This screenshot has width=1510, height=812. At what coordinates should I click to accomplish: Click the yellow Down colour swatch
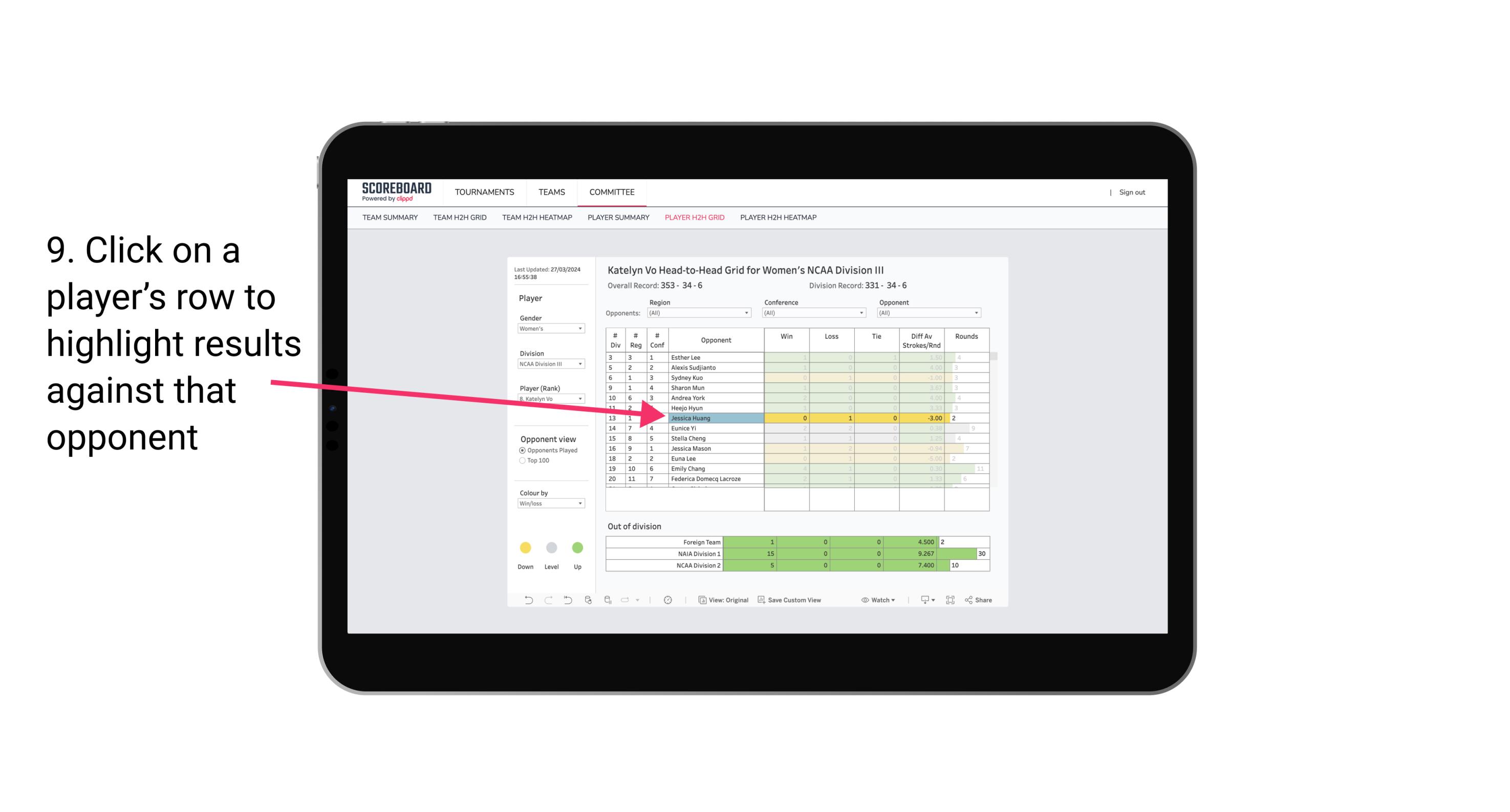[524, 547]
